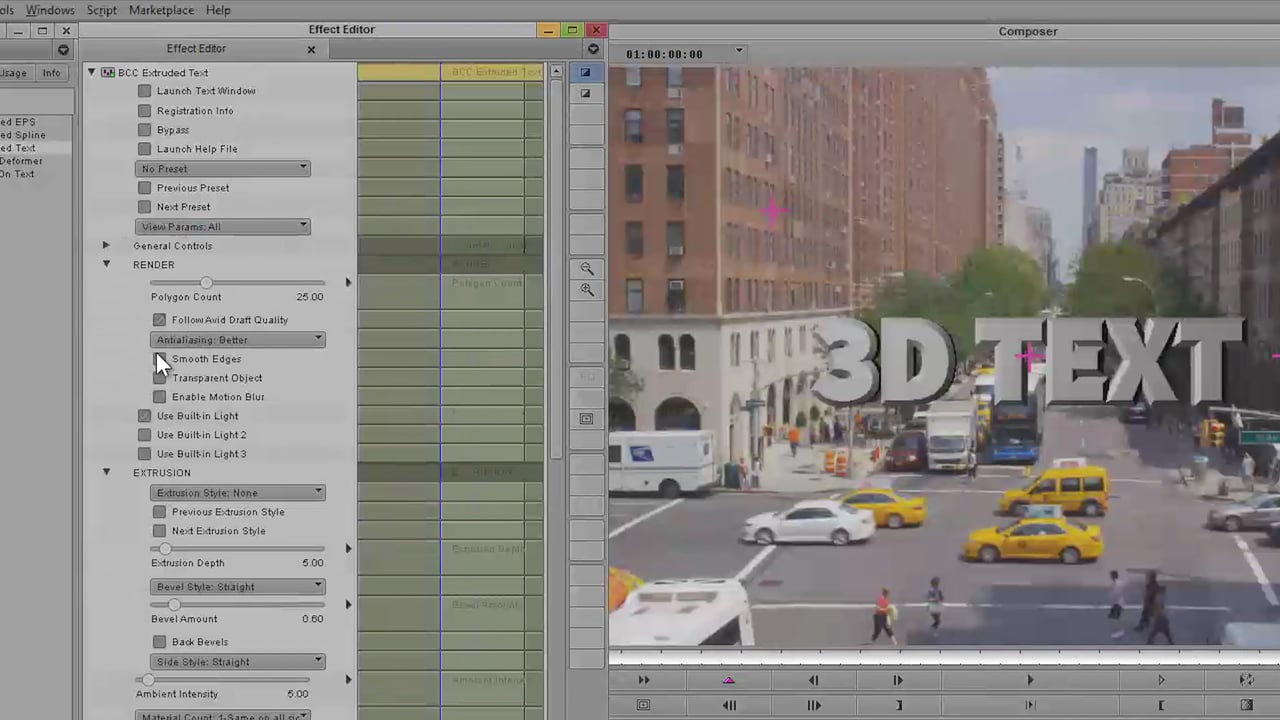This screenshot has height=720, width=1280.
Task: Click the fast forward icon
Action: pos(643,680)
